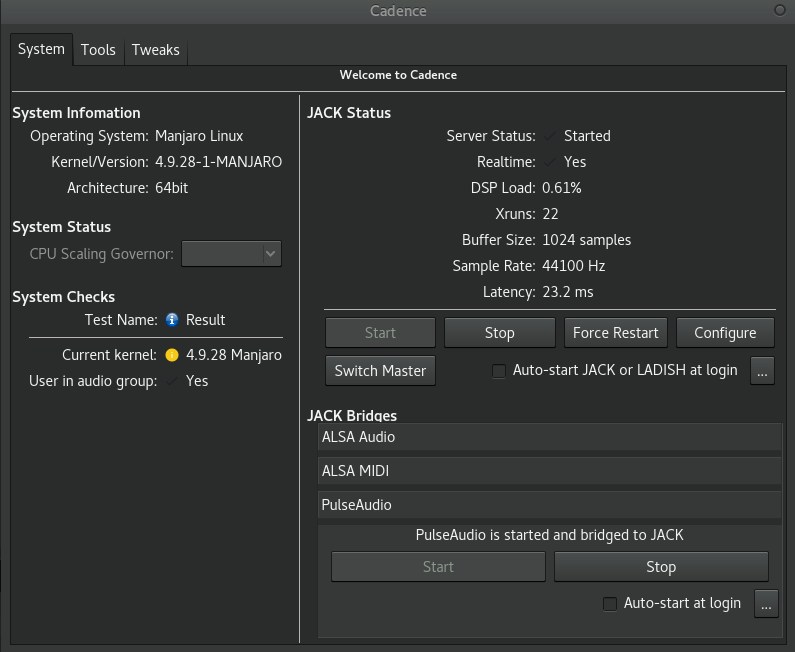Open JACK Configure settings
The width and height of the screenshot is (795, 652).
725,333
